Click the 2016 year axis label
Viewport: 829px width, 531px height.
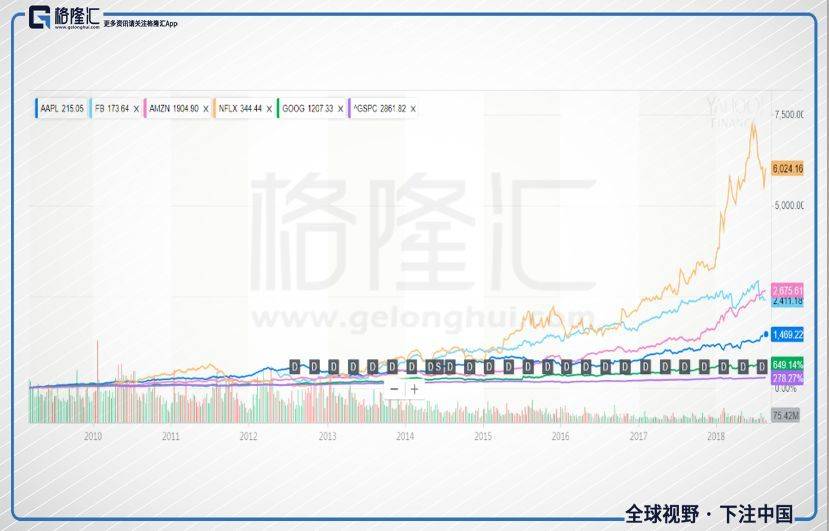click(560, 436)
